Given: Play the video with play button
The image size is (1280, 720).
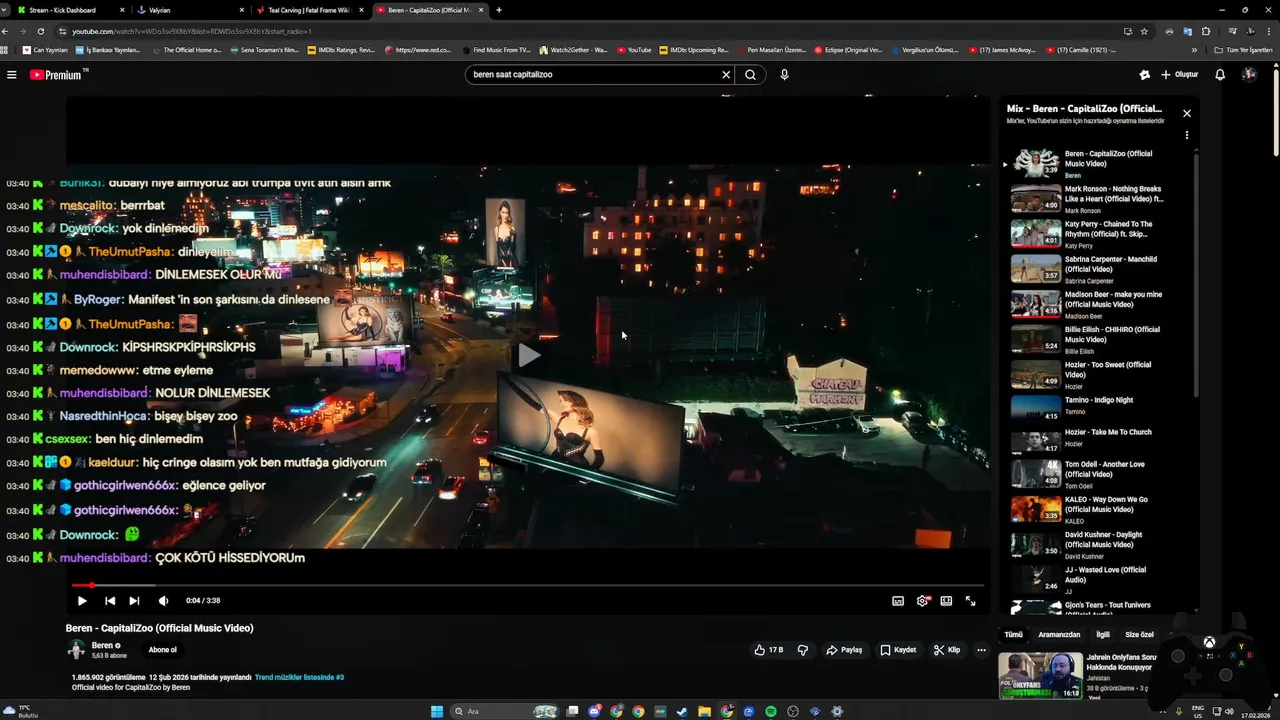Looking at the screenshot, I should coord(82,601).
